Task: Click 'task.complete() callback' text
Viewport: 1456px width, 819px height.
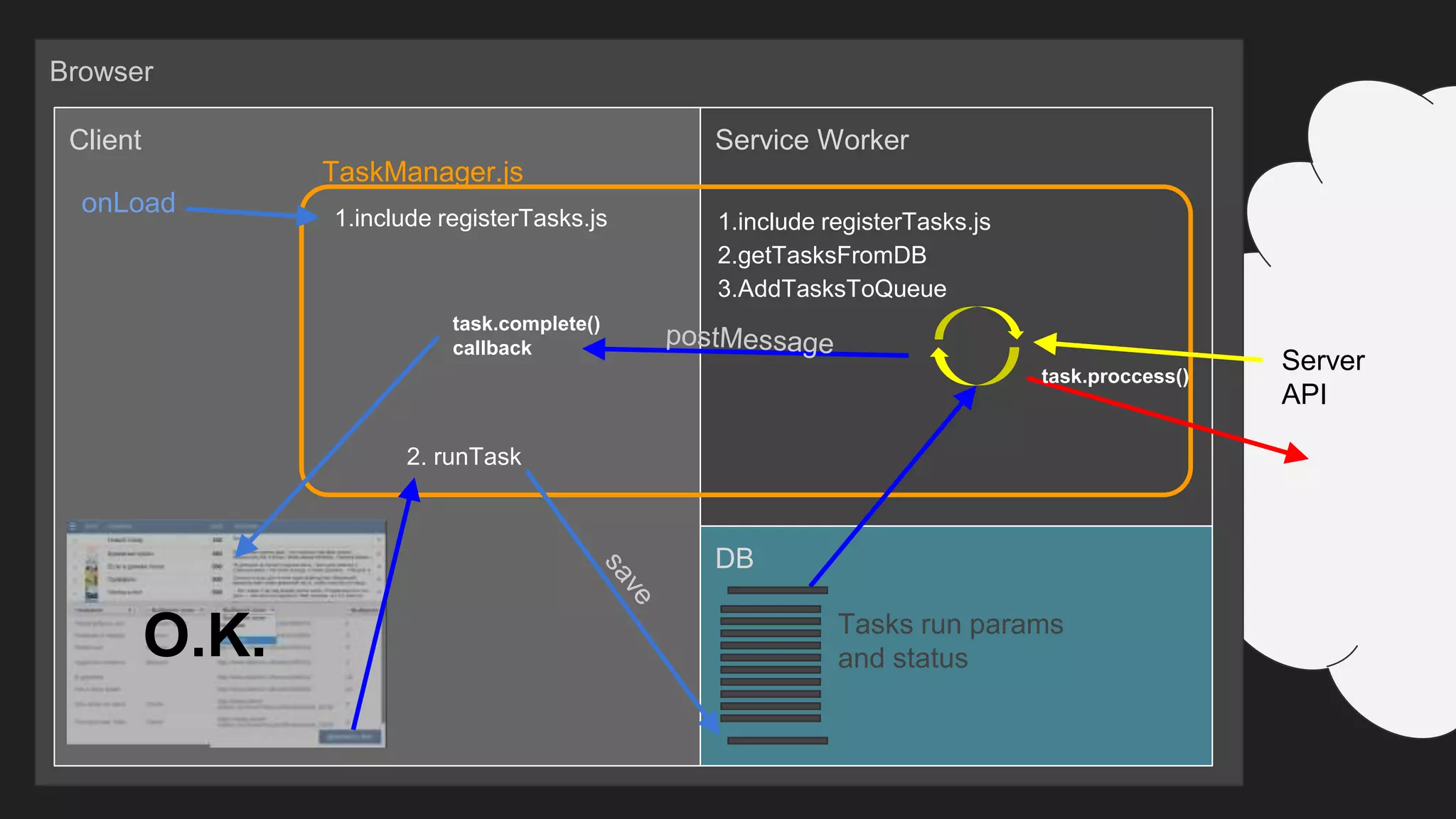Action: coord(526,336)
